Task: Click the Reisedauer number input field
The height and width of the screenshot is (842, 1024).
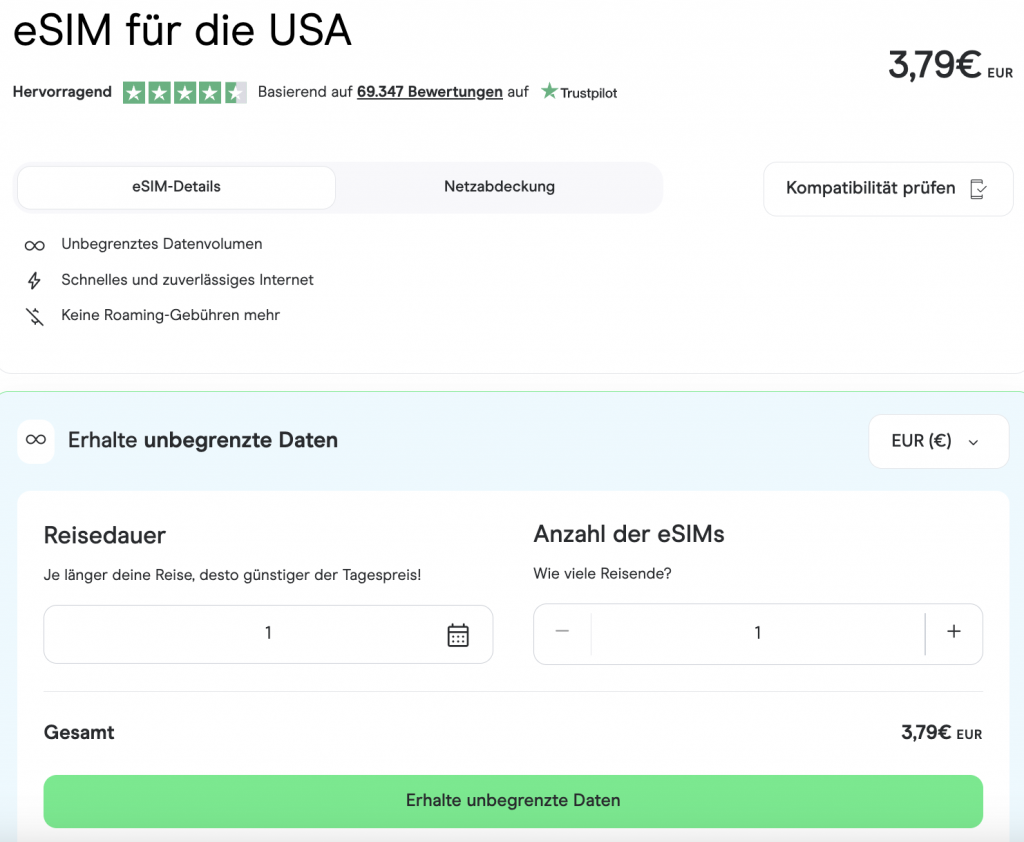Action: (268, 633)
